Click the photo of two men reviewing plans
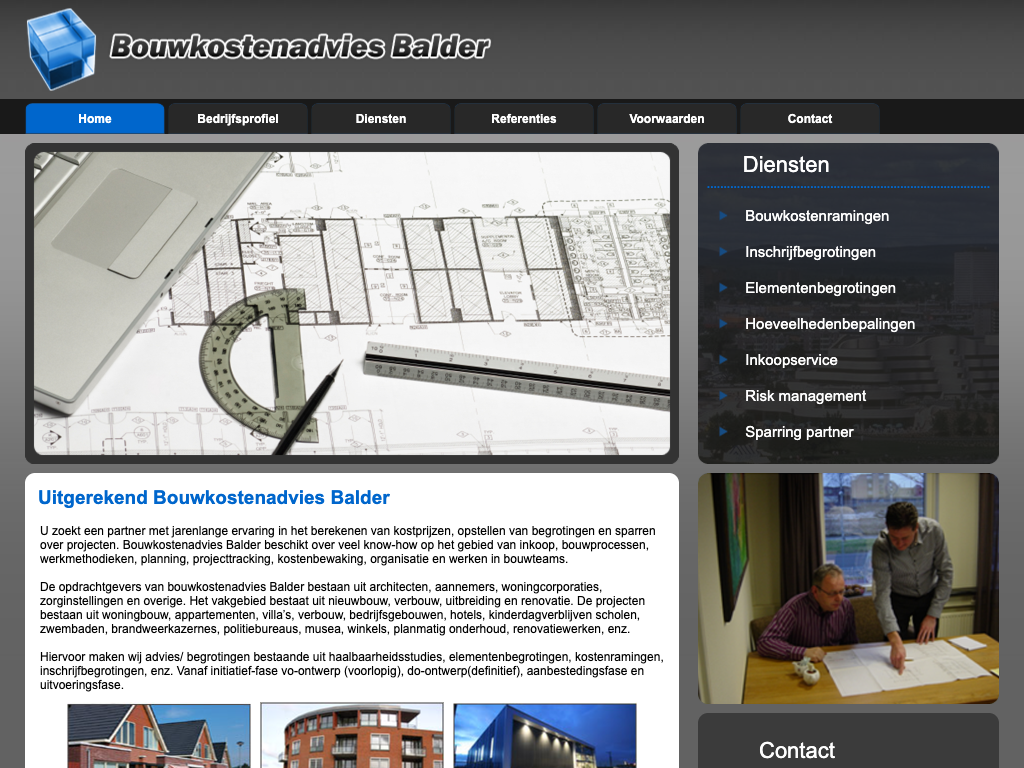The width and height of the screenshot is (1024, 768). [x=848, y=588]
